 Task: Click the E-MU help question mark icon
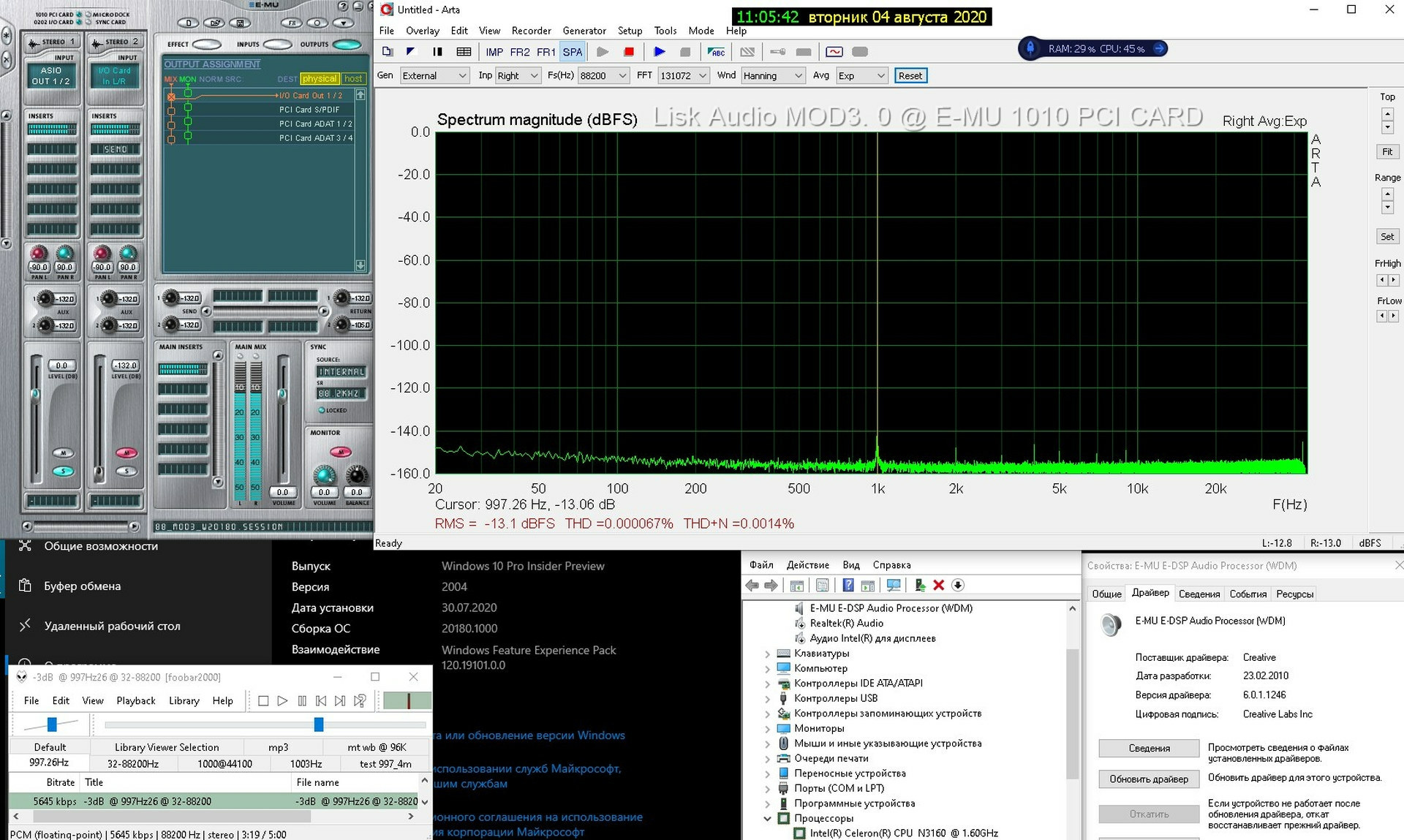click(343, 6)
